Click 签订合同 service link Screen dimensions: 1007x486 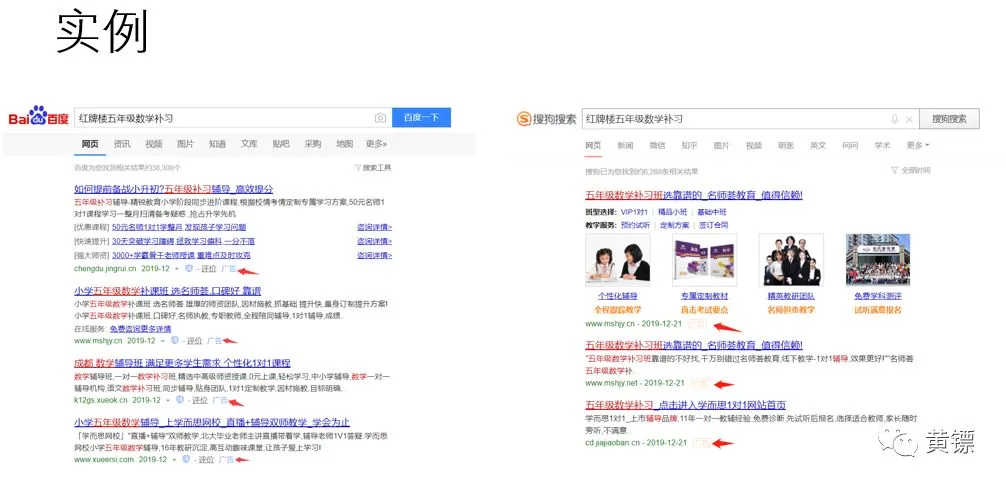pyautogui.click(x=714, y=225)
